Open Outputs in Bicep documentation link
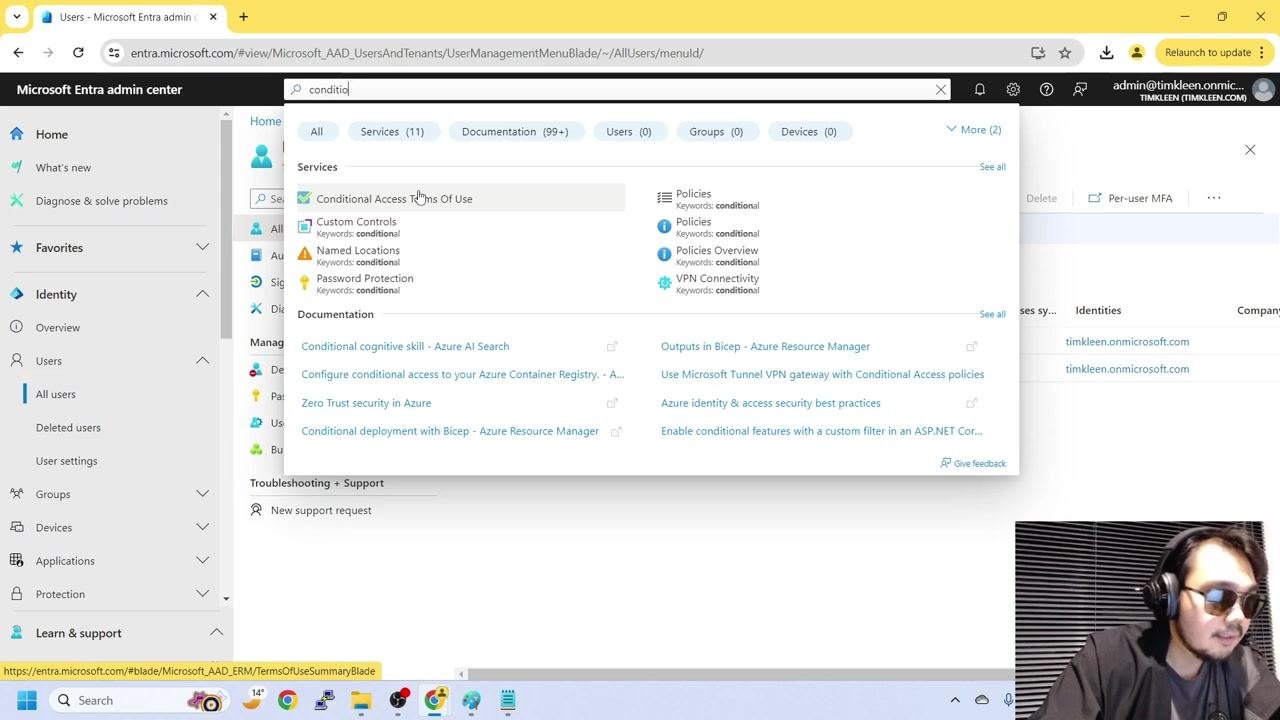Viewport: 1280px width, 720px height. pos(765,346)
